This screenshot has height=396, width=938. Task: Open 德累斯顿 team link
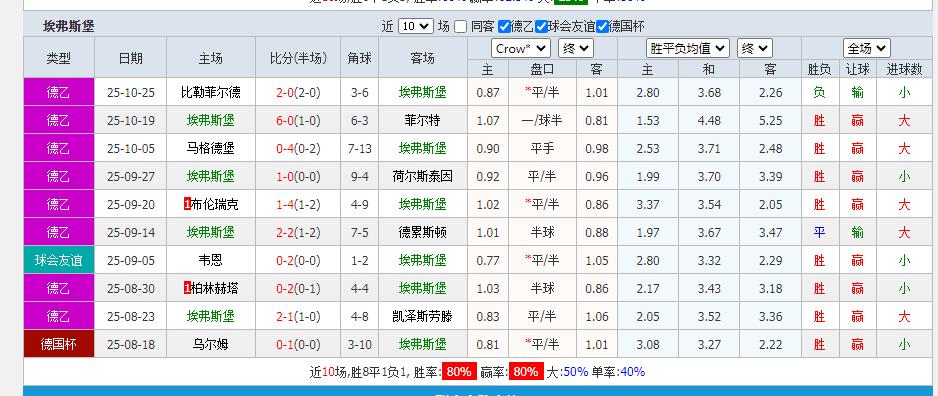tap(422, 232)
